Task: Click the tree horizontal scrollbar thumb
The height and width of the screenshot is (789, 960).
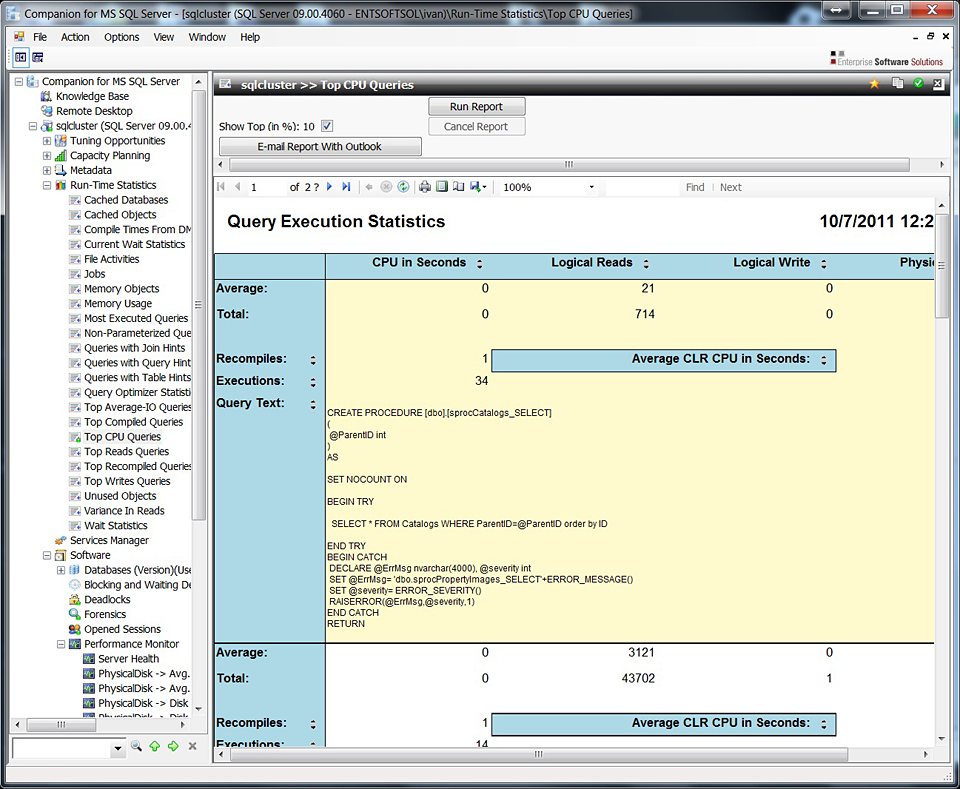Action: (x=61, y=724)
